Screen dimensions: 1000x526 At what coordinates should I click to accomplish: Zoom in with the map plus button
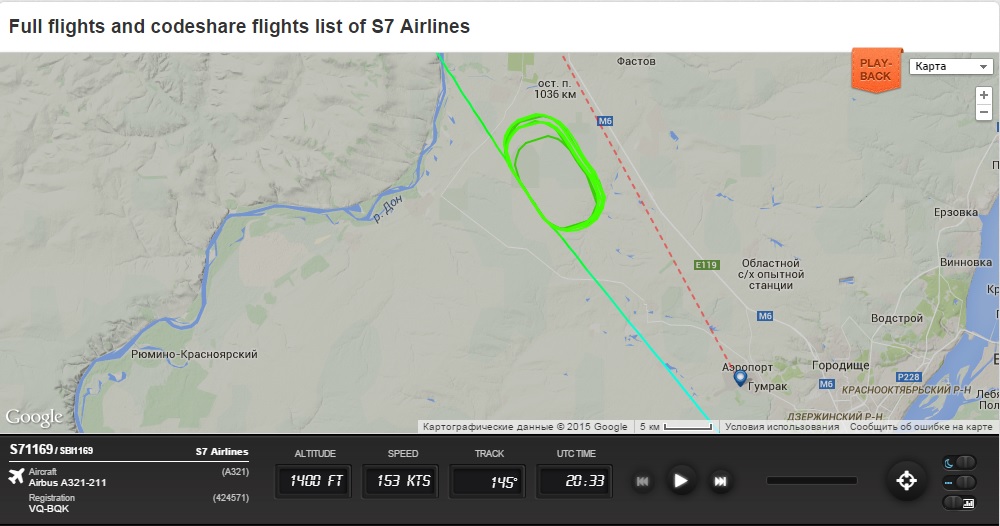click(984, 95)
